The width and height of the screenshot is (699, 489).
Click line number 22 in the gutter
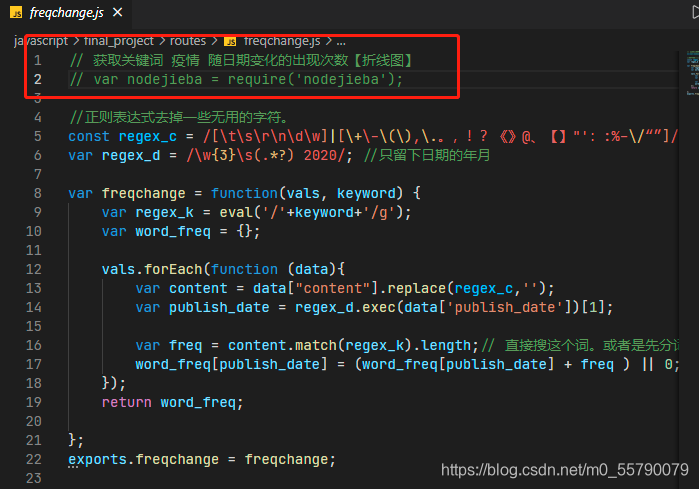coord(33,459)
